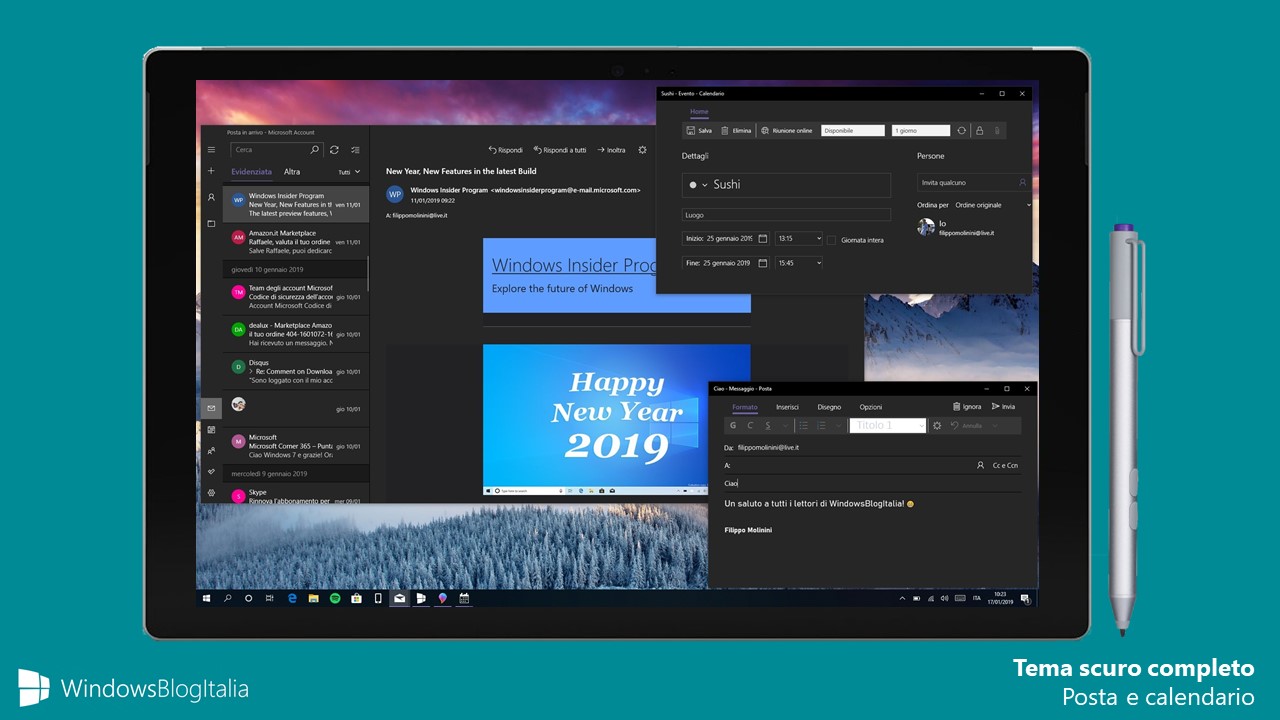Switch to Calendar using the Mail sidebar icon

pyautogui.click(x=211, y=429)
